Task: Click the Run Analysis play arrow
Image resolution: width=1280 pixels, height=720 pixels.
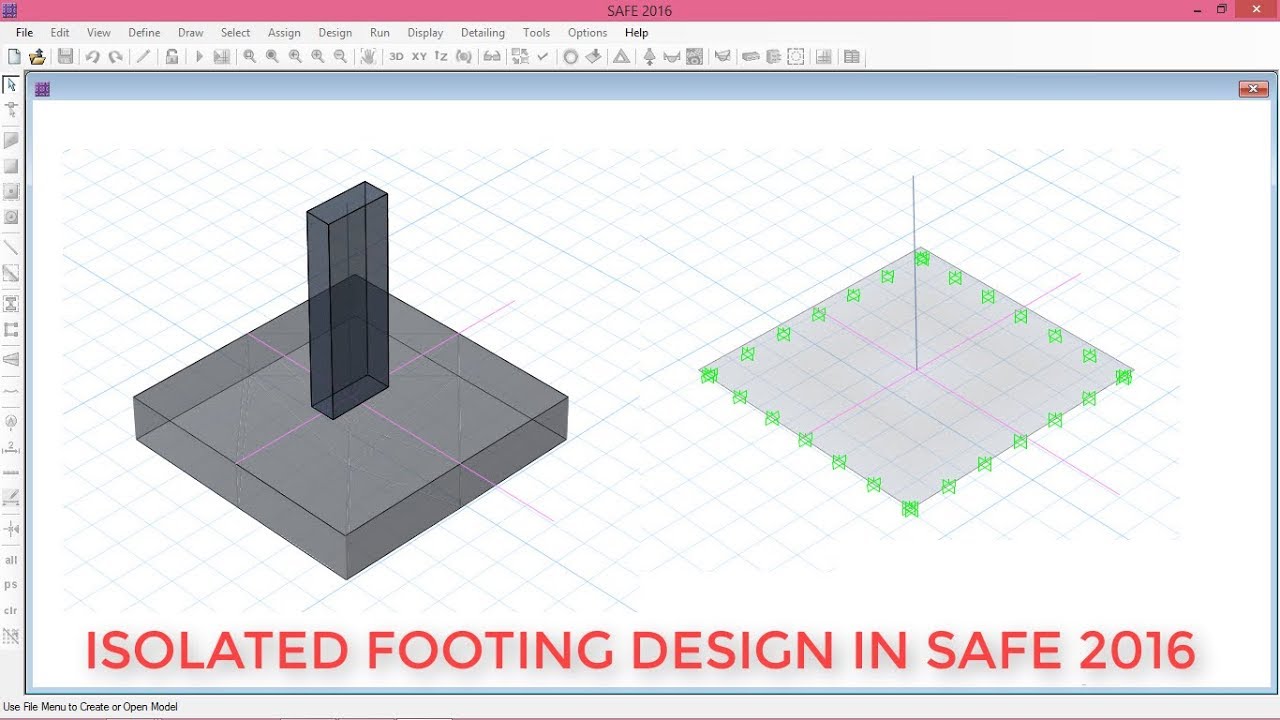Action: (199, 57)
